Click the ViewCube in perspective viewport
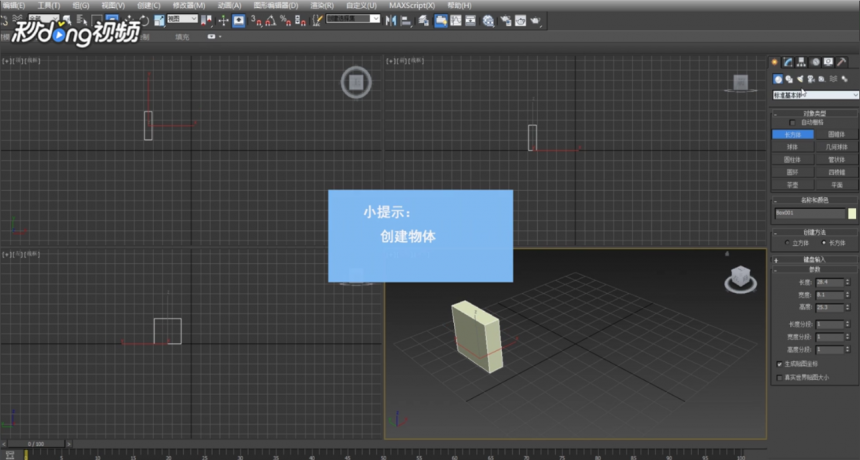860x460 pixels. (740, 278)
